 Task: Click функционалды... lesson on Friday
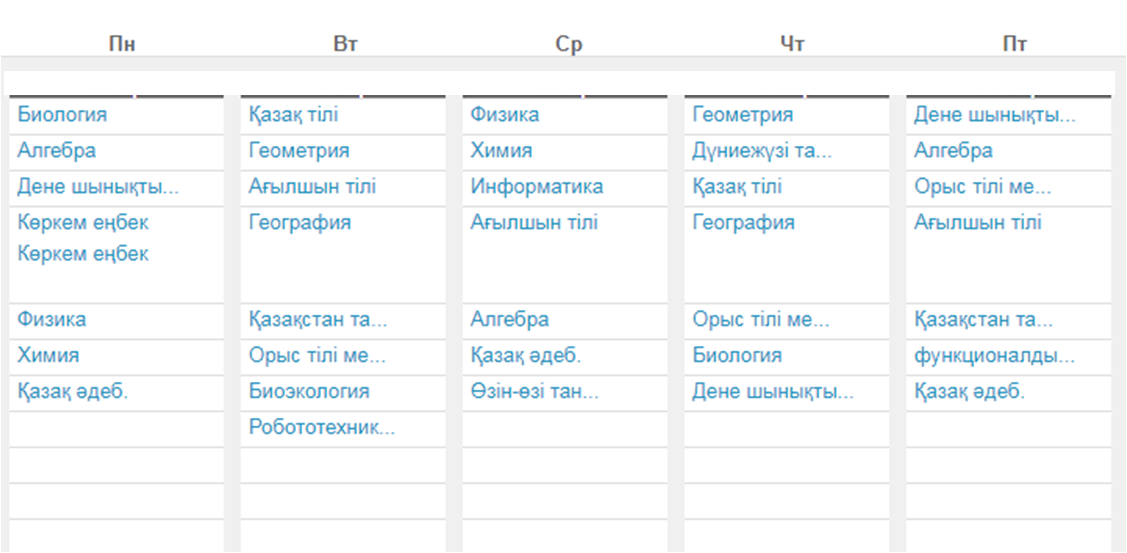(995, 356)
